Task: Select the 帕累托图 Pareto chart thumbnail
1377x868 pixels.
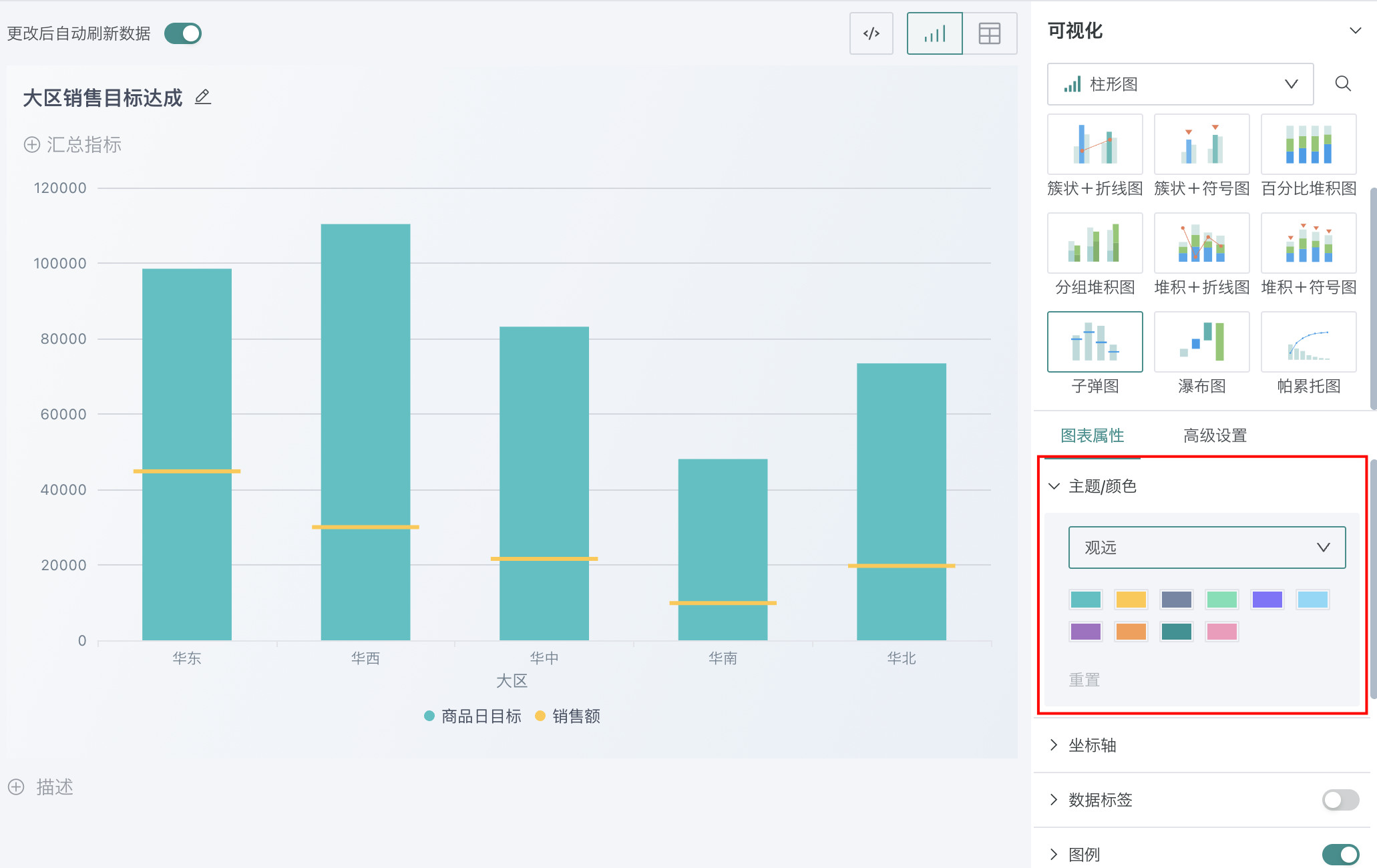Action: 1308,342
